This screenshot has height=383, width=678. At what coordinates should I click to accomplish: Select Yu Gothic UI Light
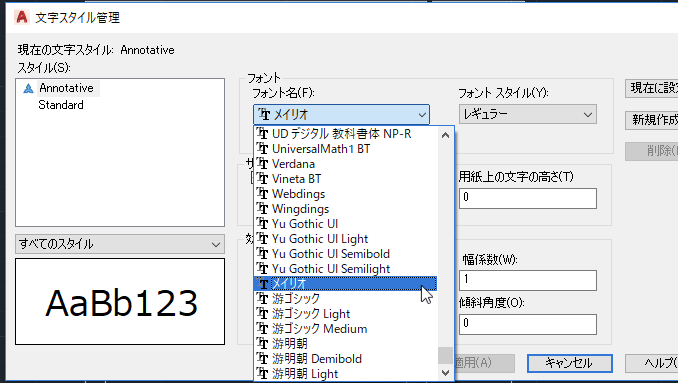pos(345,239)
